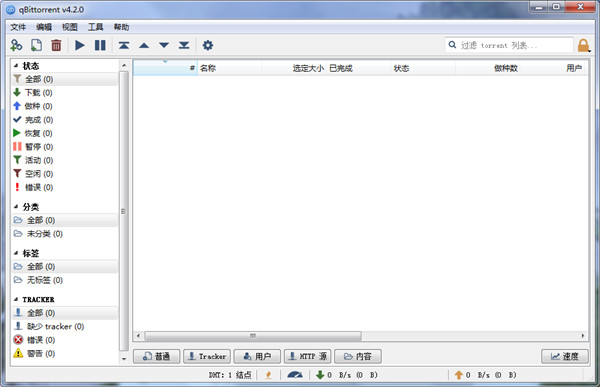The width and height of the screenshot is (600, 387).
Task: Open the 普通 details tab
Action: coord(157,356)
